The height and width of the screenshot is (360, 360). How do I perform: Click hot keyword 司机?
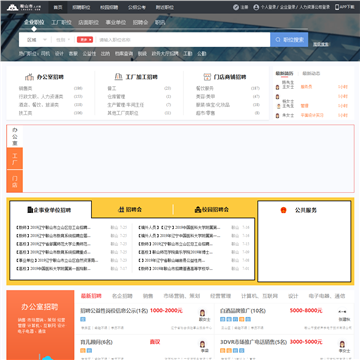(45, 53)
